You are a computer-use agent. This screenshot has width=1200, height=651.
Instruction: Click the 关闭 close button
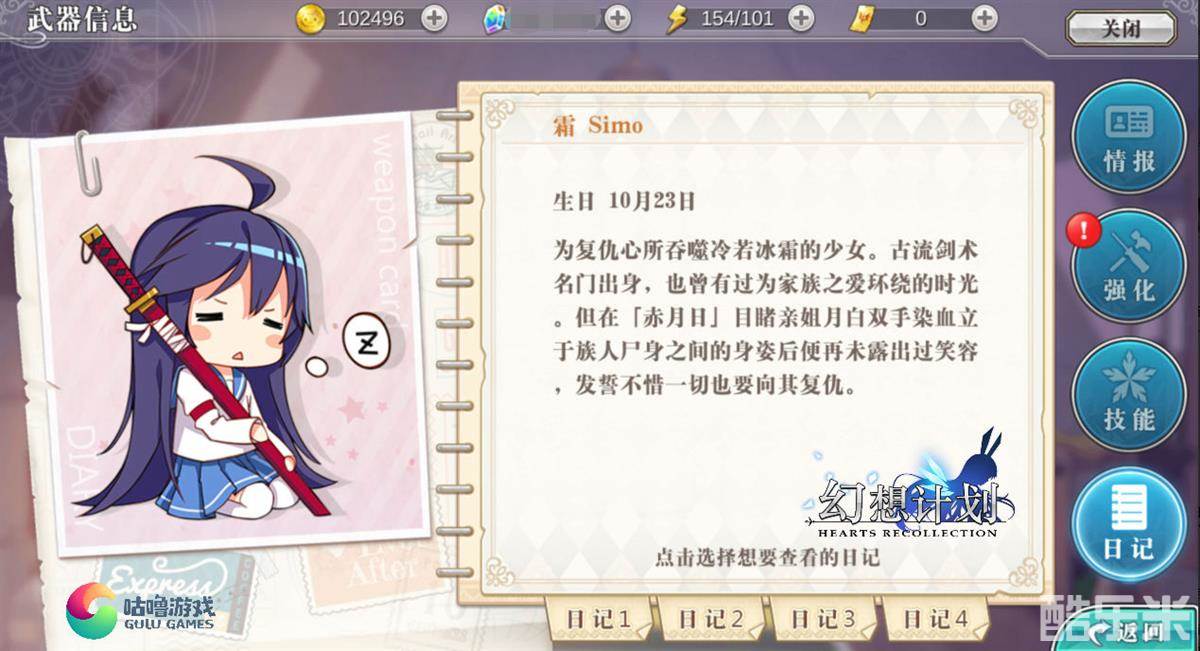tap(1122, 28)
